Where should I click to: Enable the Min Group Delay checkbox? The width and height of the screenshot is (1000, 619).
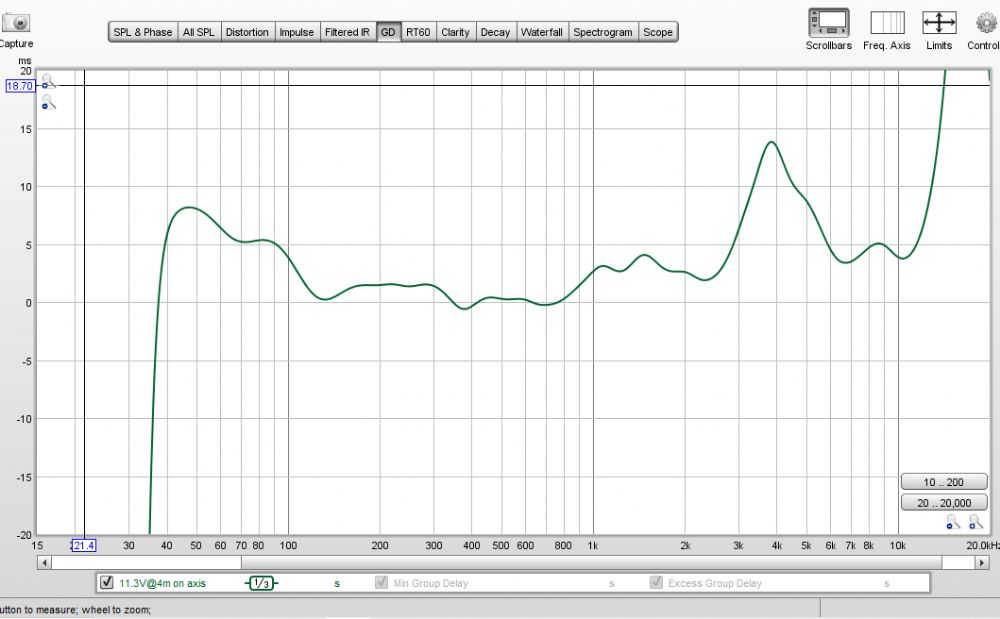coord(381,583)
